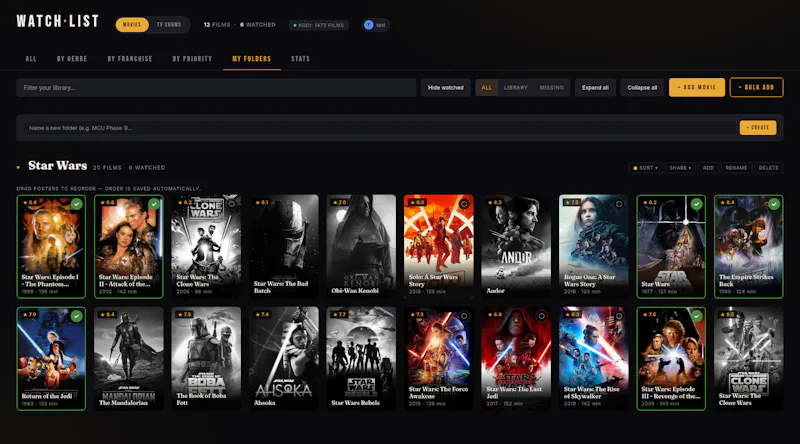Mark Clone Wars 2008 film as watched
The height and width of the screenshot is (444, 800).
[x=232, y=204]
